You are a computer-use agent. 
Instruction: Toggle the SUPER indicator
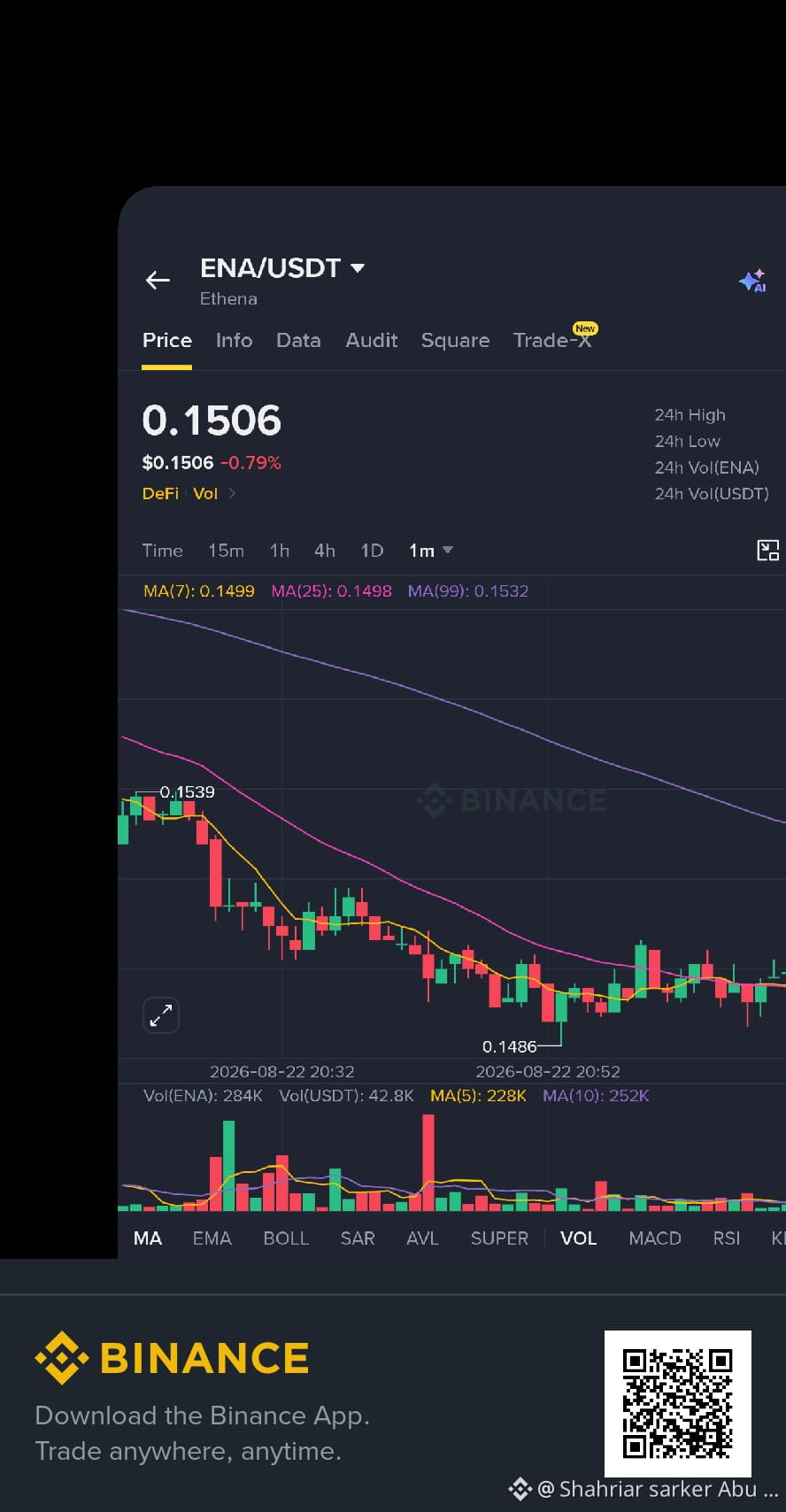[499, 1238]
